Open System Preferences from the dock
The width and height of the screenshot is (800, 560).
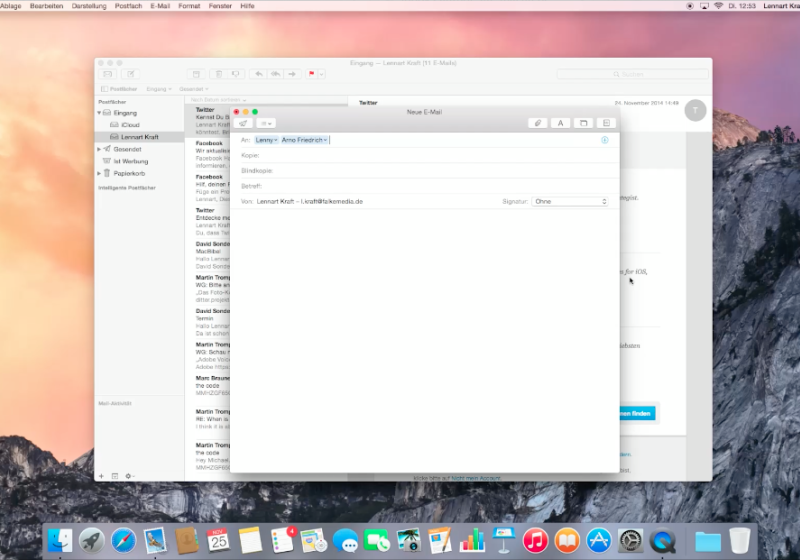[x=631, y=541]
